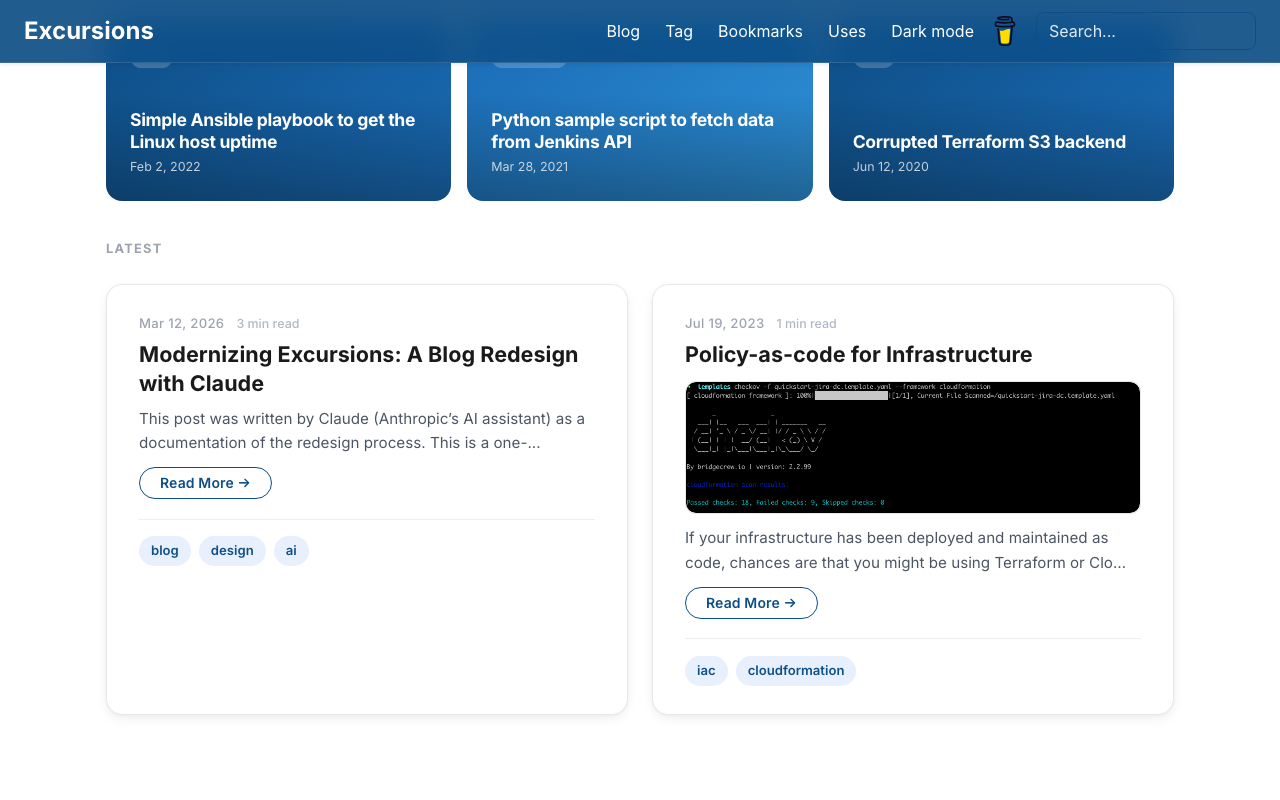Select the ai tag pill
1280x800 pixels.
(290, 550)
